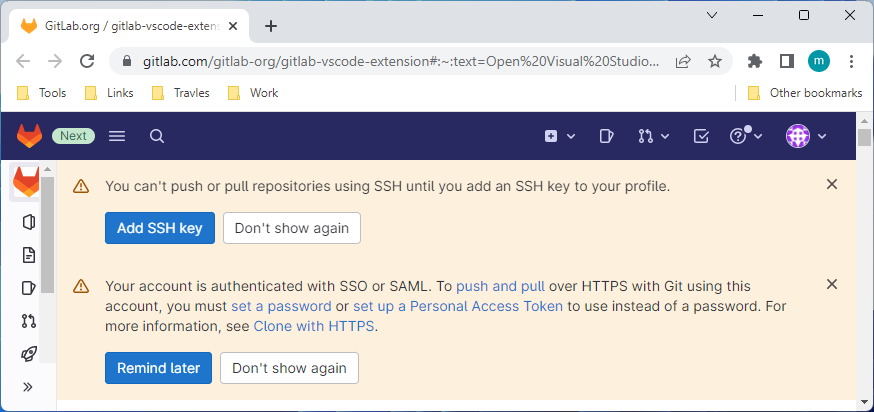Open the GitLab hamburger main menu
This screenshot has width=874, height=412.
(116, 136)
